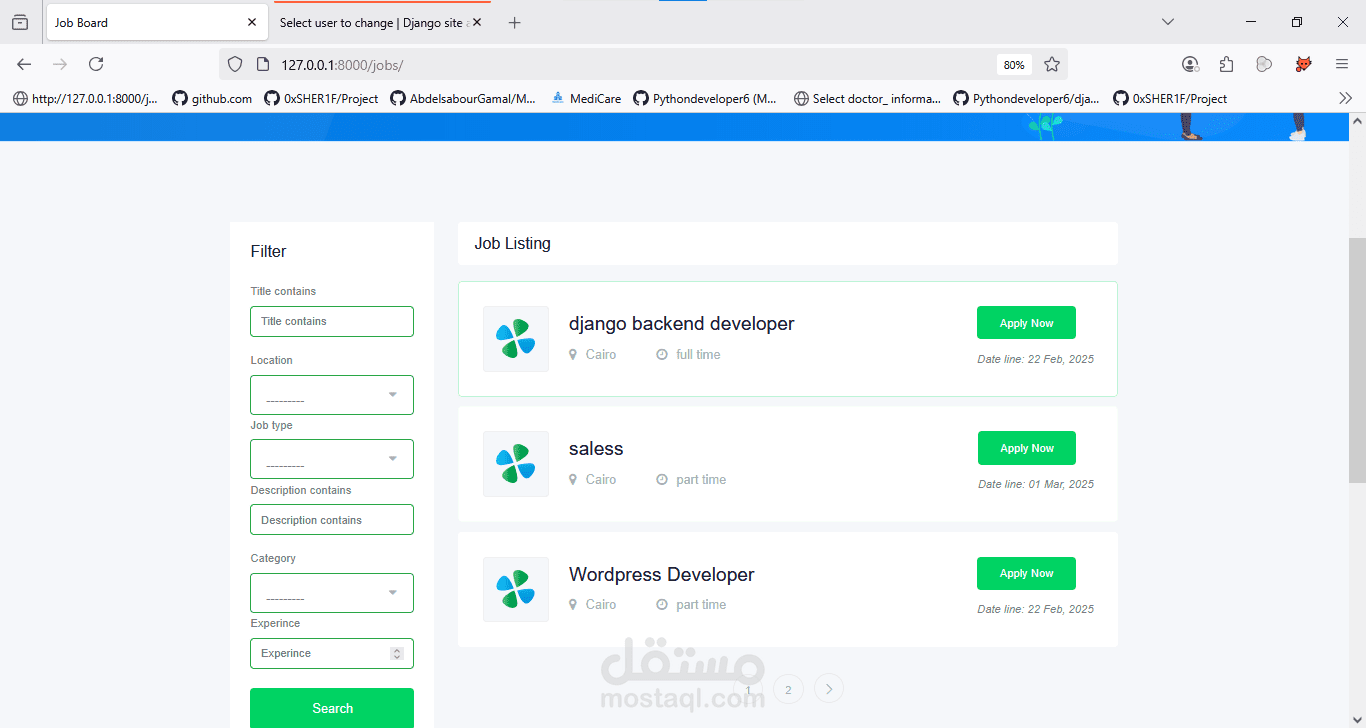This screenshot has width=1366, height=728.
Task: Open the django backend developer job title
Action: [x=682, y=324]
